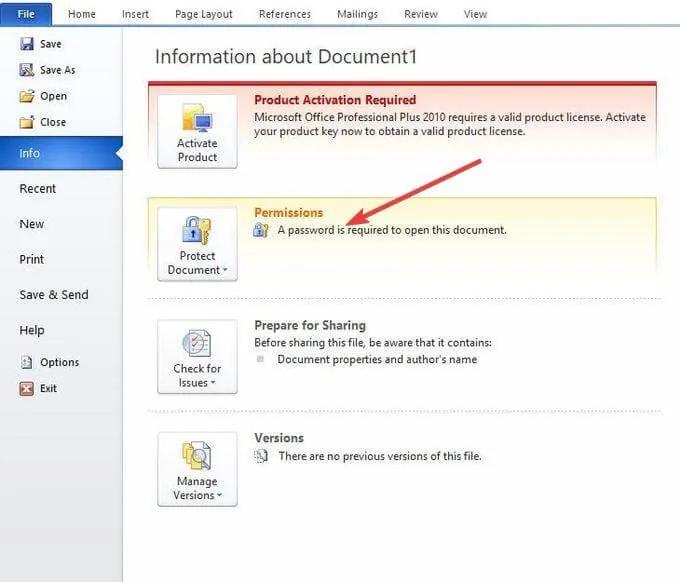Click the Office Professional Plus 2010 license text
This screenshot has width=680, height=582.
click(x=450, y=124)
